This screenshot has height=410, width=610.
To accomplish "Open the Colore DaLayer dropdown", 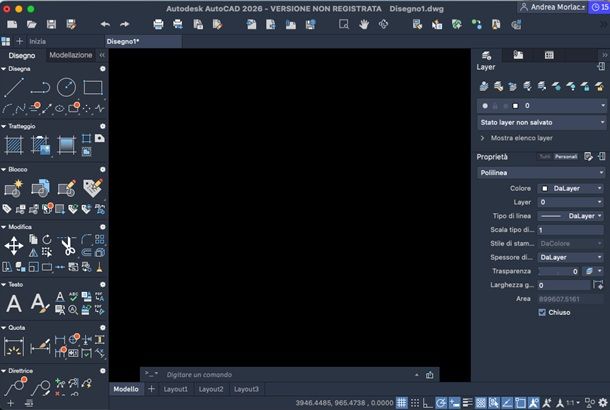I will pos(571,188).
